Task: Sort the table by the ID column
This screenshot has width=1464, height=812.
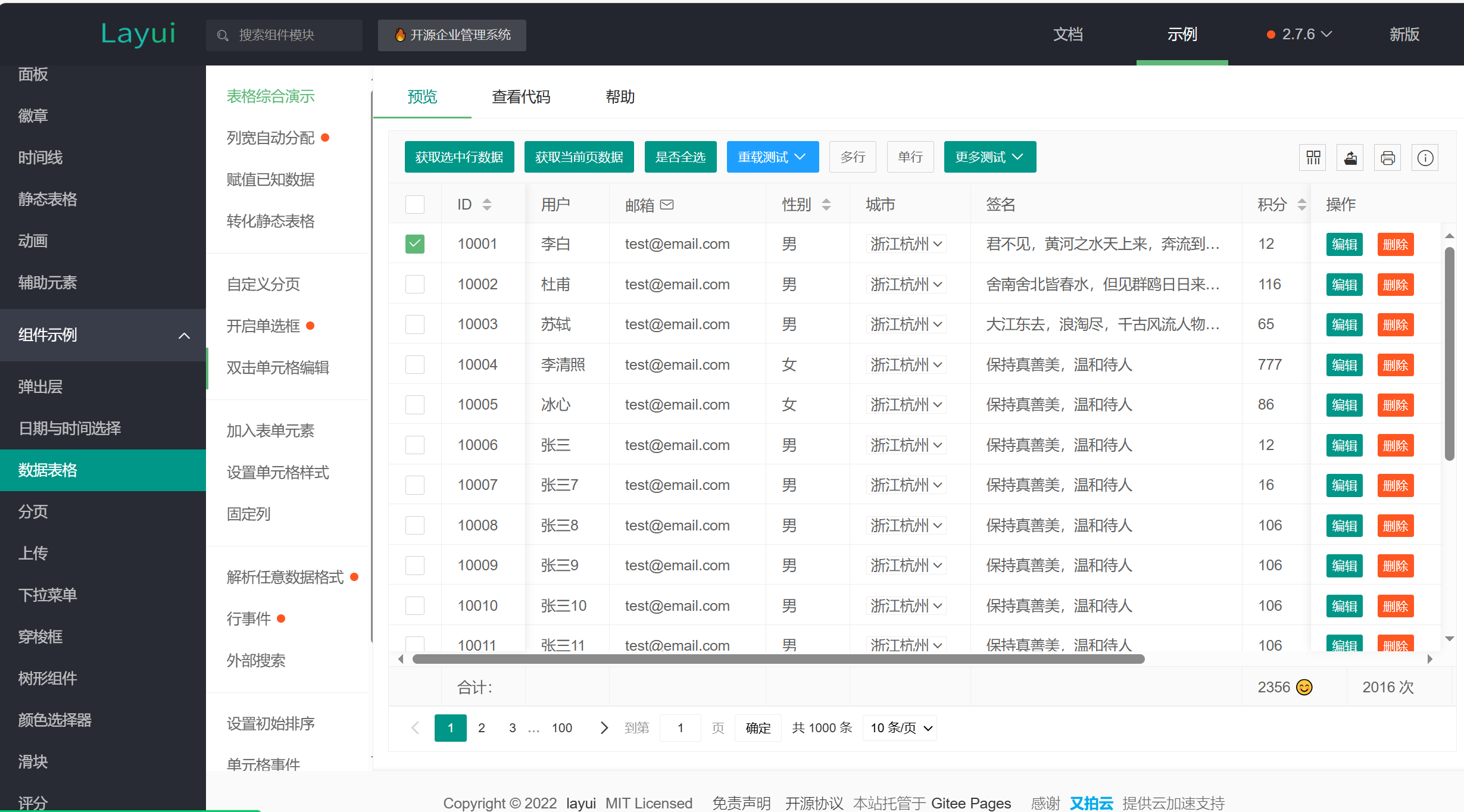Action: coord(487,204)
